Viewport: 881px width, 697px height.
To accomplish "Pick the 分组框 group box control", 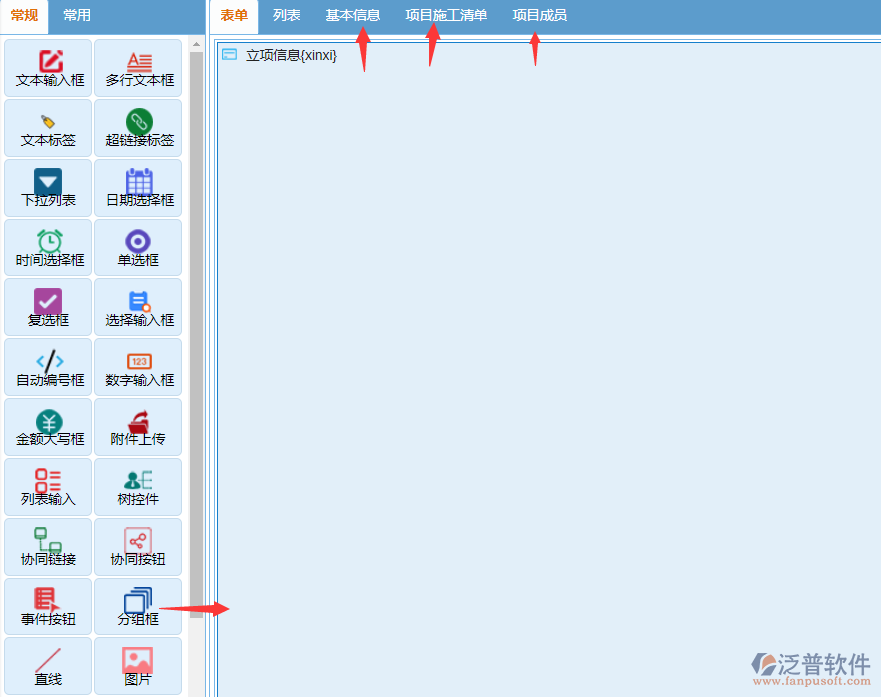I will point(138,607).
